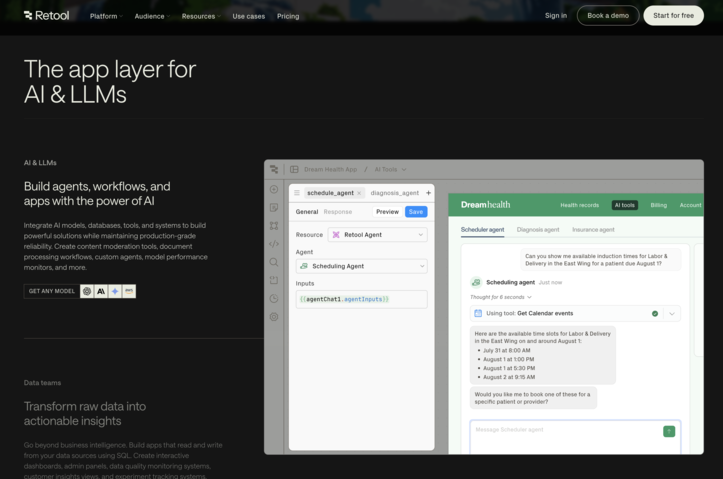Click the Preview button

click(x=387, y=212)
